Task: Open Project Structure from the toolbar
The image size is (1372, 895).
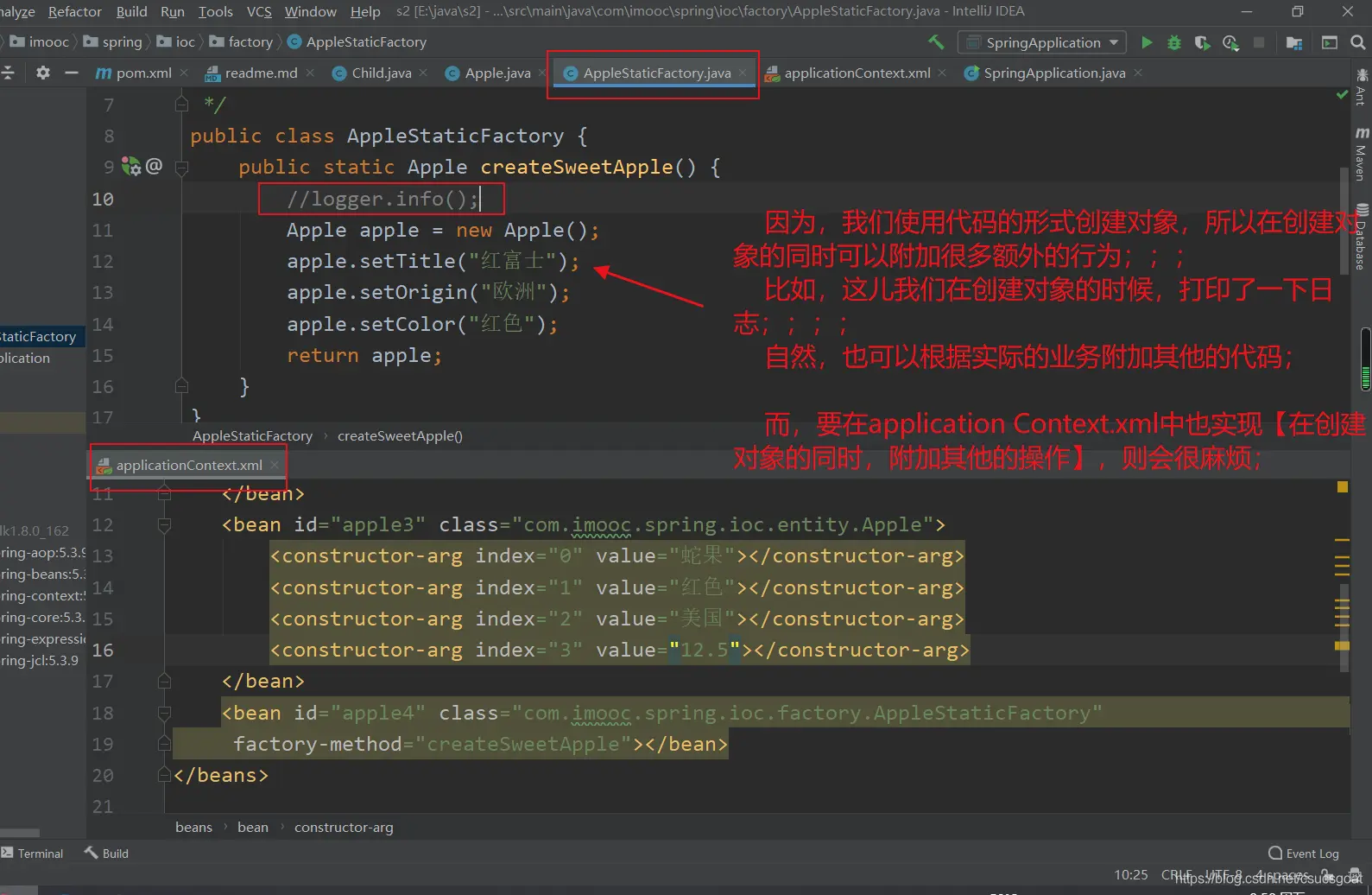Action: [x=1293, y=42]
